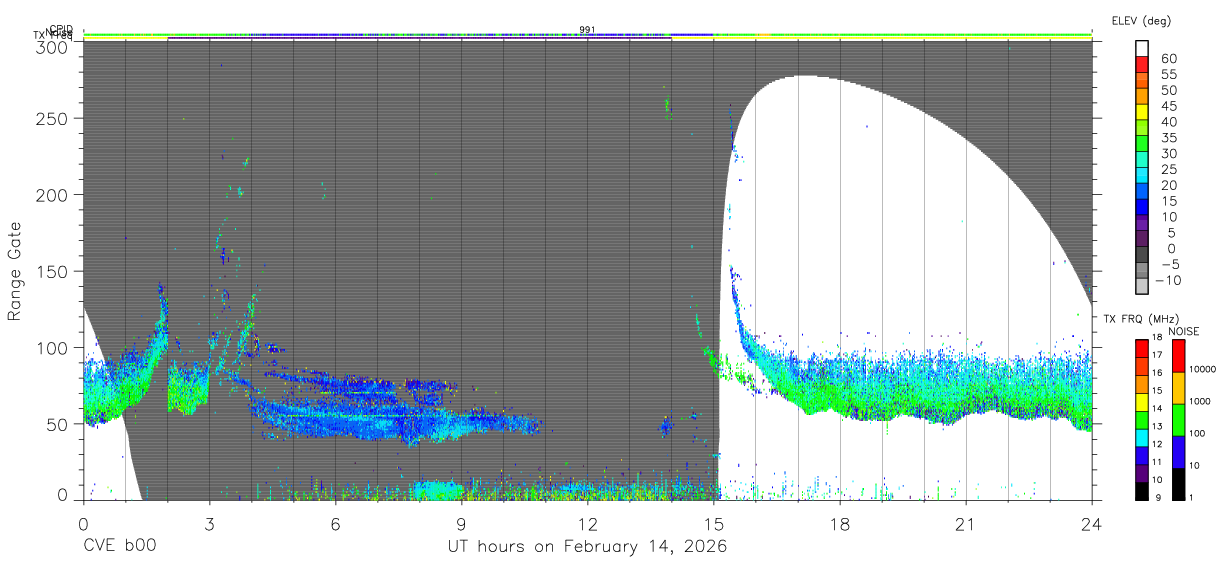Click the '10000' label on NOISE colorbar

pyautogui.click(x=1204, y=370)
